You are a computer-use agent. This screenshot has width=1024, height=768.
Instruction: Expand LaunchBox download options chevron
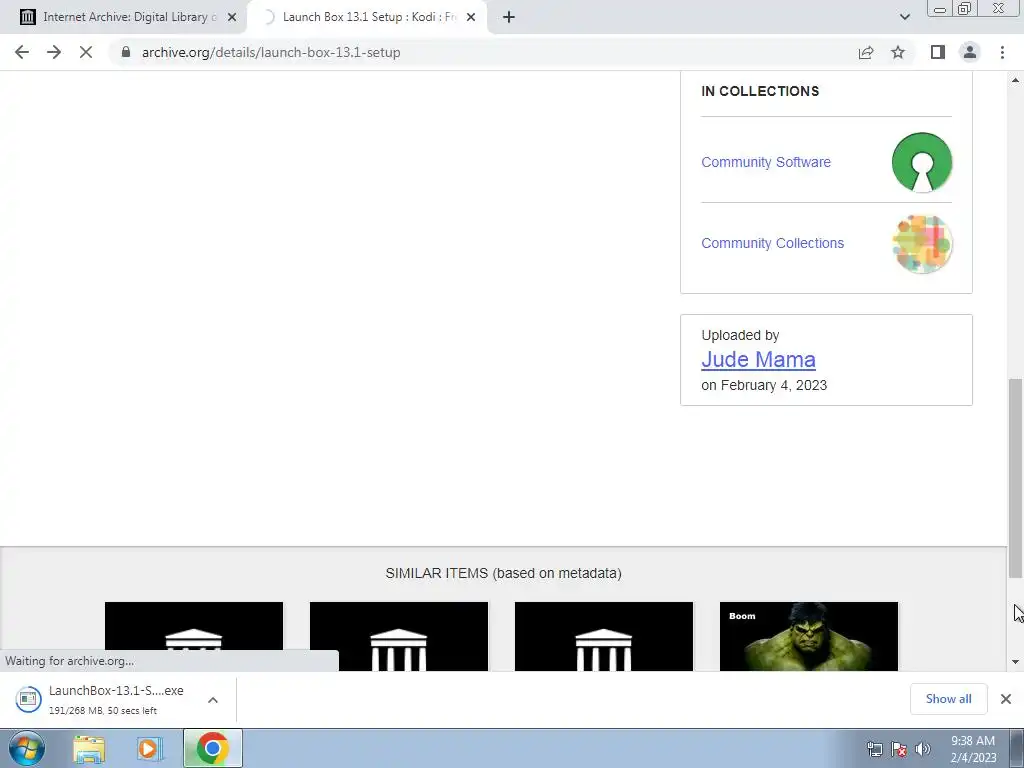pos(213,699)
